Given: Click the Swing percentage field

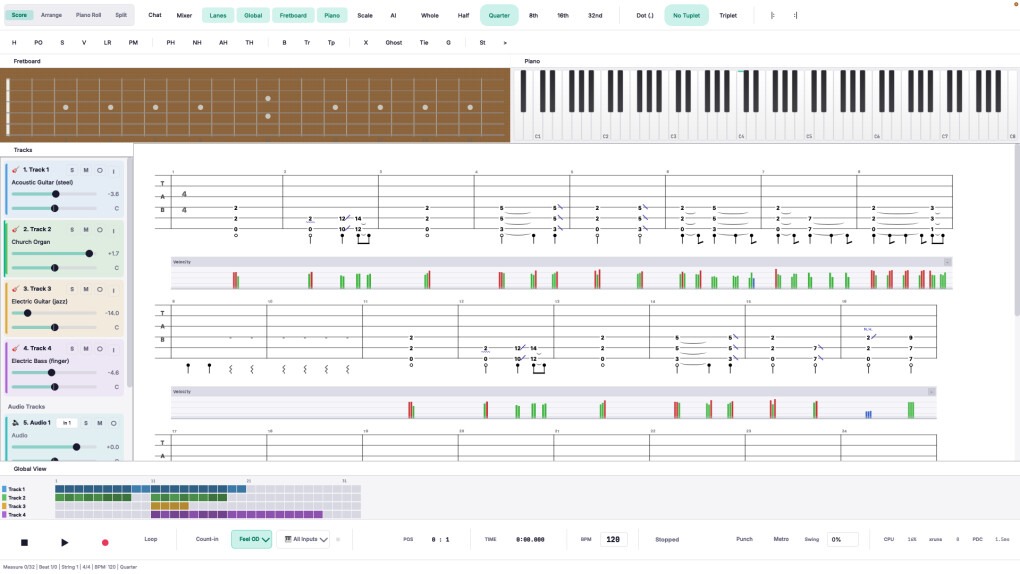Looking at the screenshot, I should pos(842,540).
